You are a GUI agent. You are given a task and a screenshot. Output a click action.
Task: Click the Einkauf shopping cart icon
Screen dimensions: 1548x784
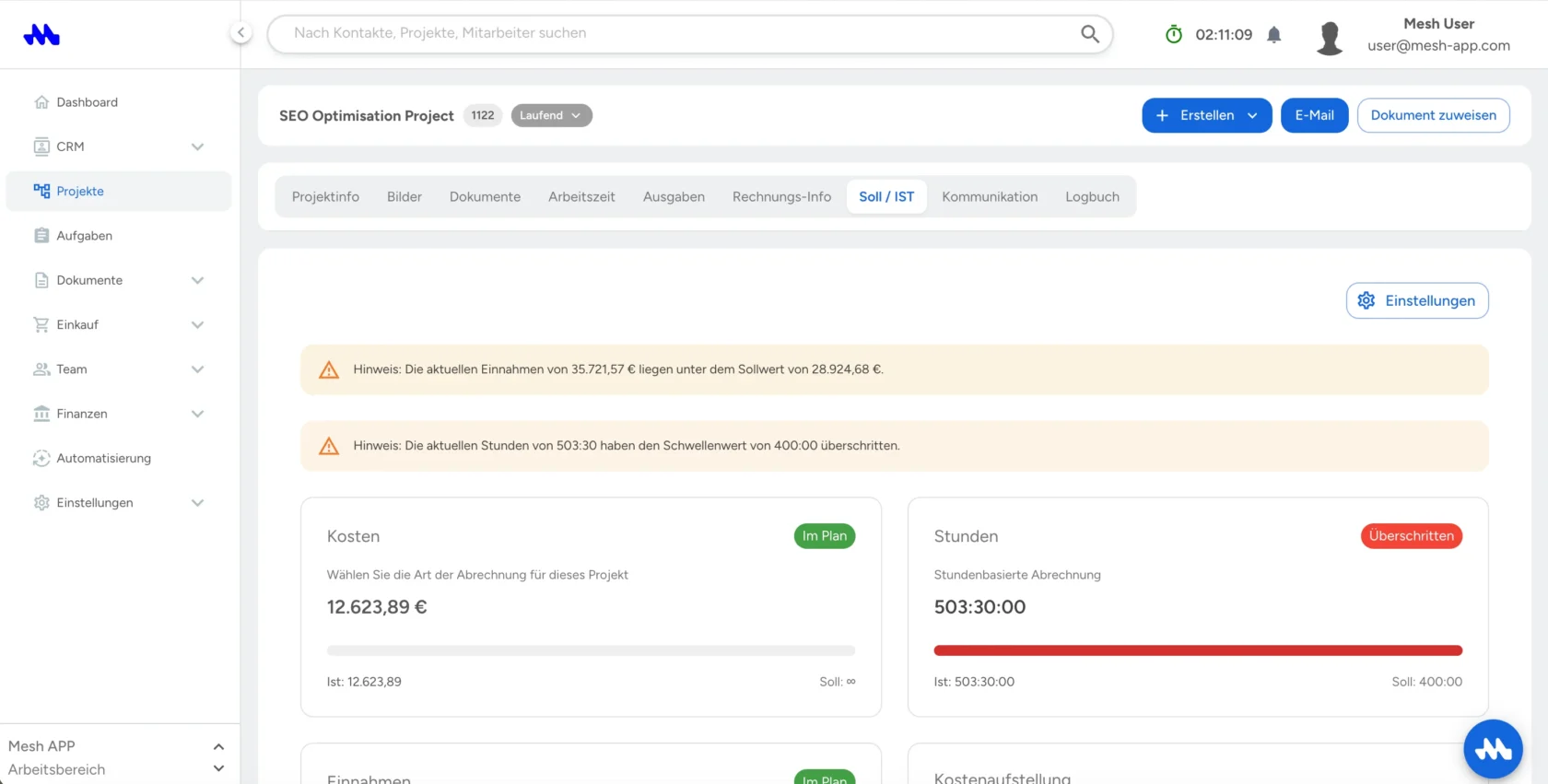point(41,324)
